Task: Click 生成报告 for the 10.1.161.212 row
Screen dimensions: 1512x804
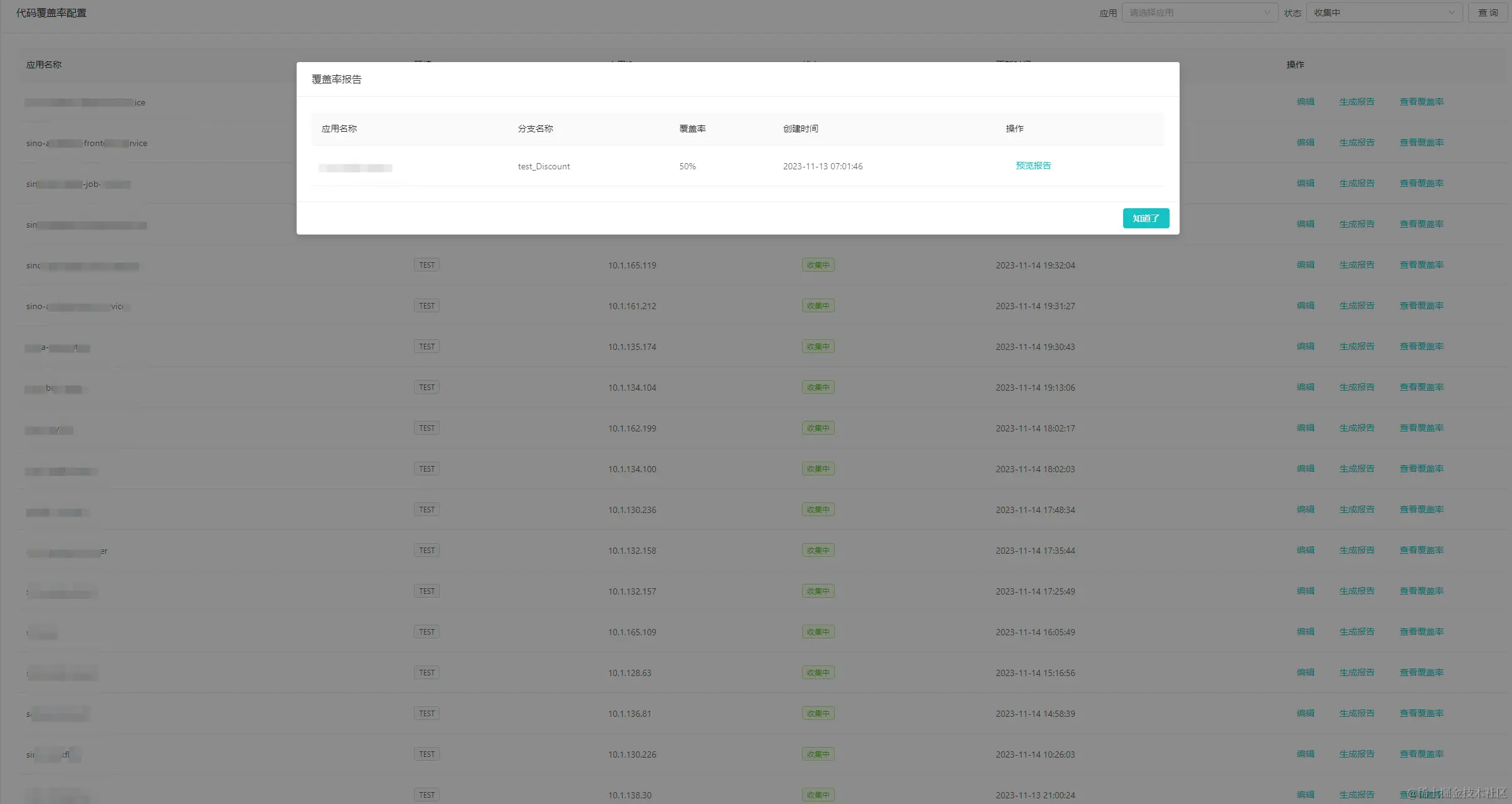Action: click(1356, 305)
